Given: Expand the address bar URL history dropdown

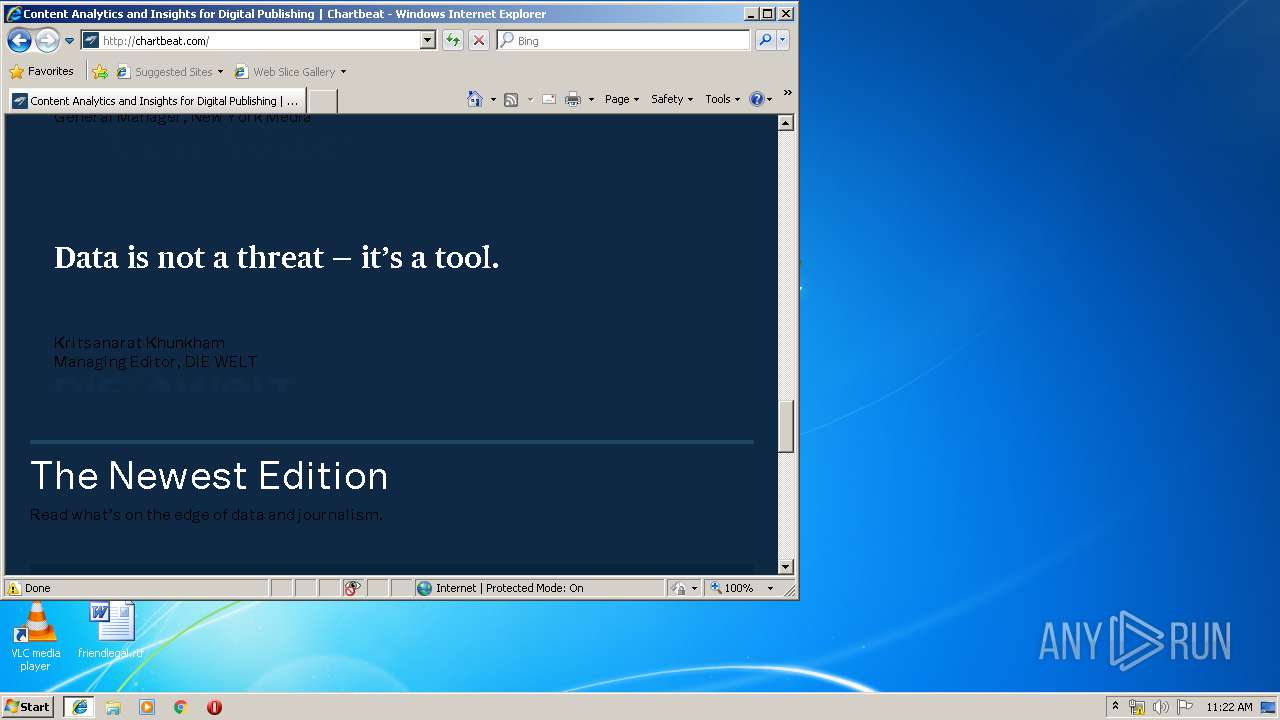Looking at the screenshot, I should 428,40.
